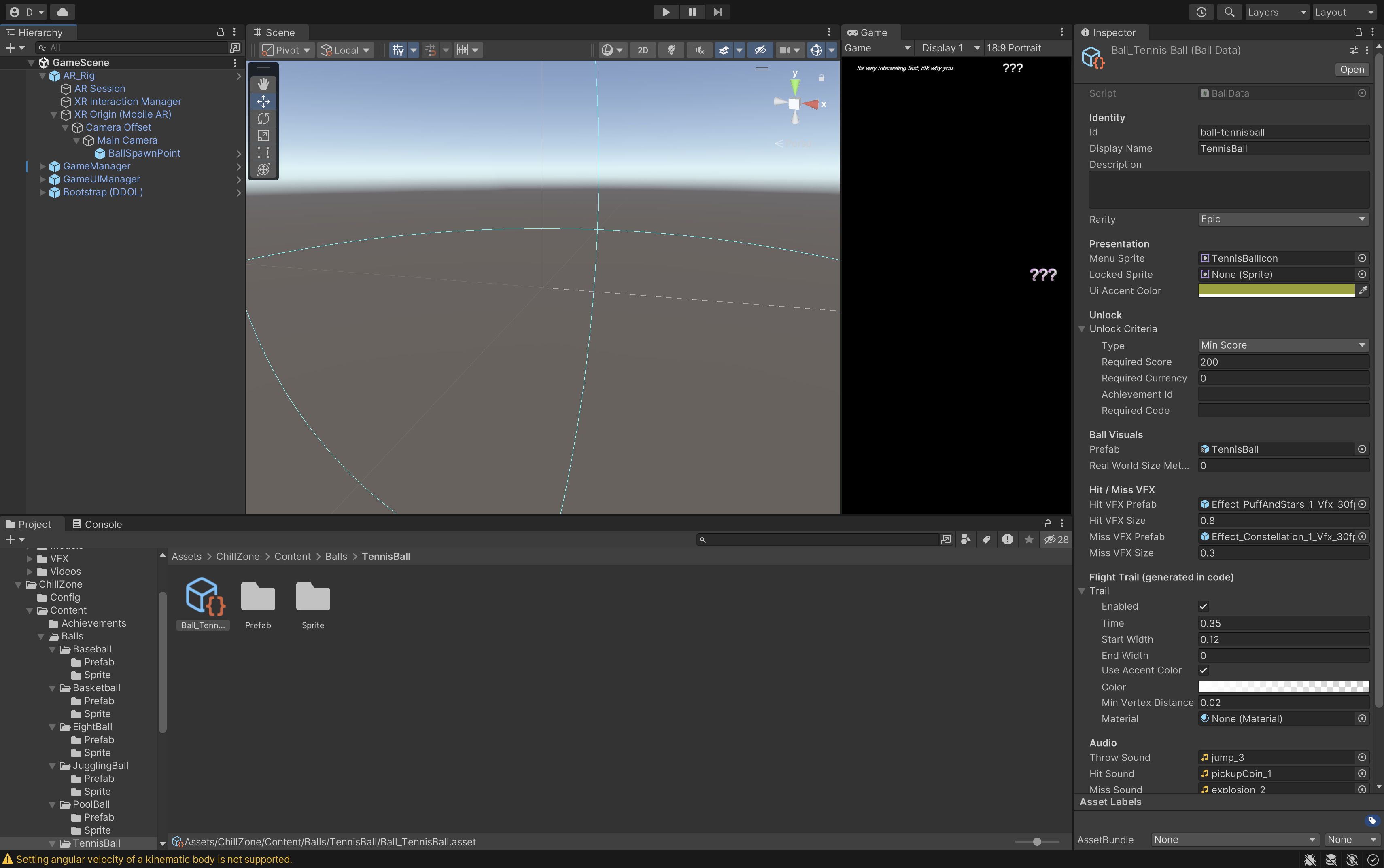Switch to the Console tab

(97, 524)
